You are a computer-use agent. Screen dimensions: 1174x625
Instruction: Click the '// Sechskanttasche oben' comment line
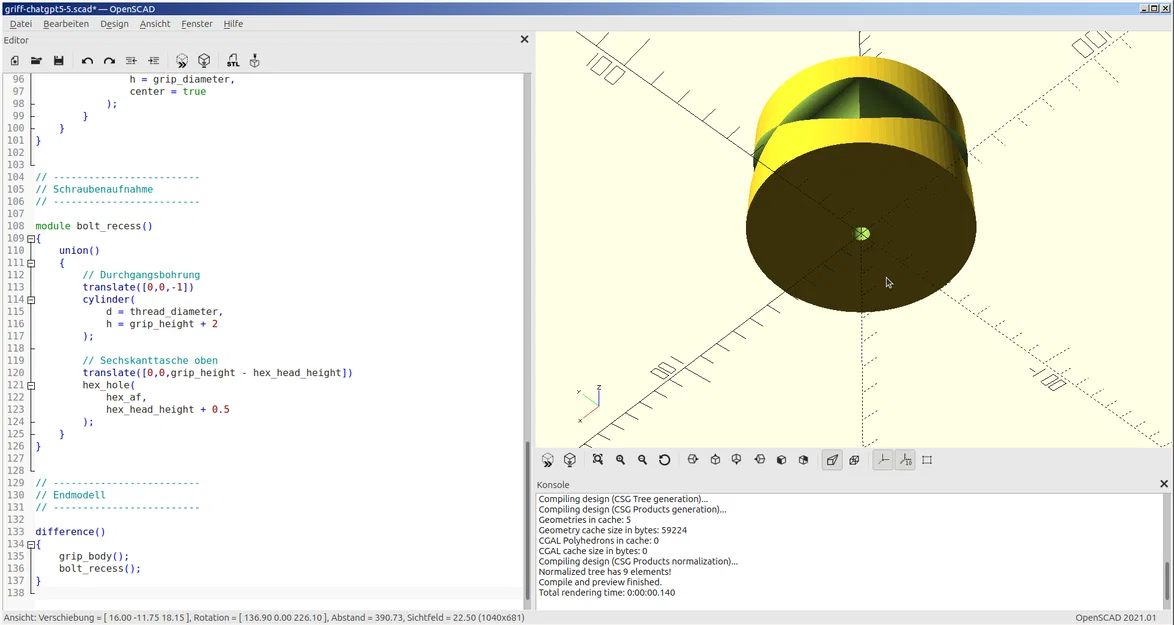(x=150, y=360)
